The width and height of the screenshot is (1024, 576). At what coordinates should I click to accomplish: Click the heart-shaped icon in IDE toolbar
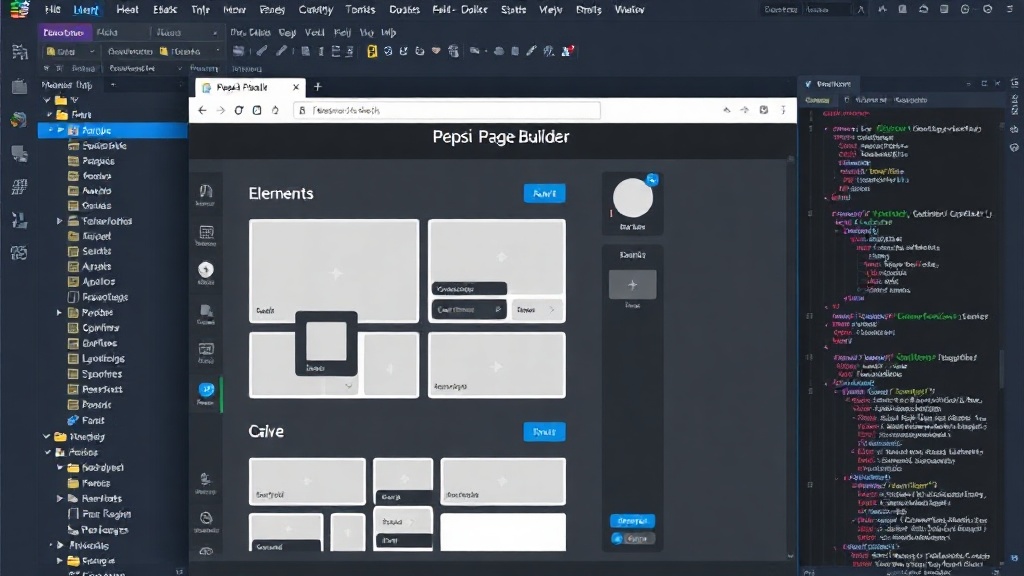tap(436, 51)
